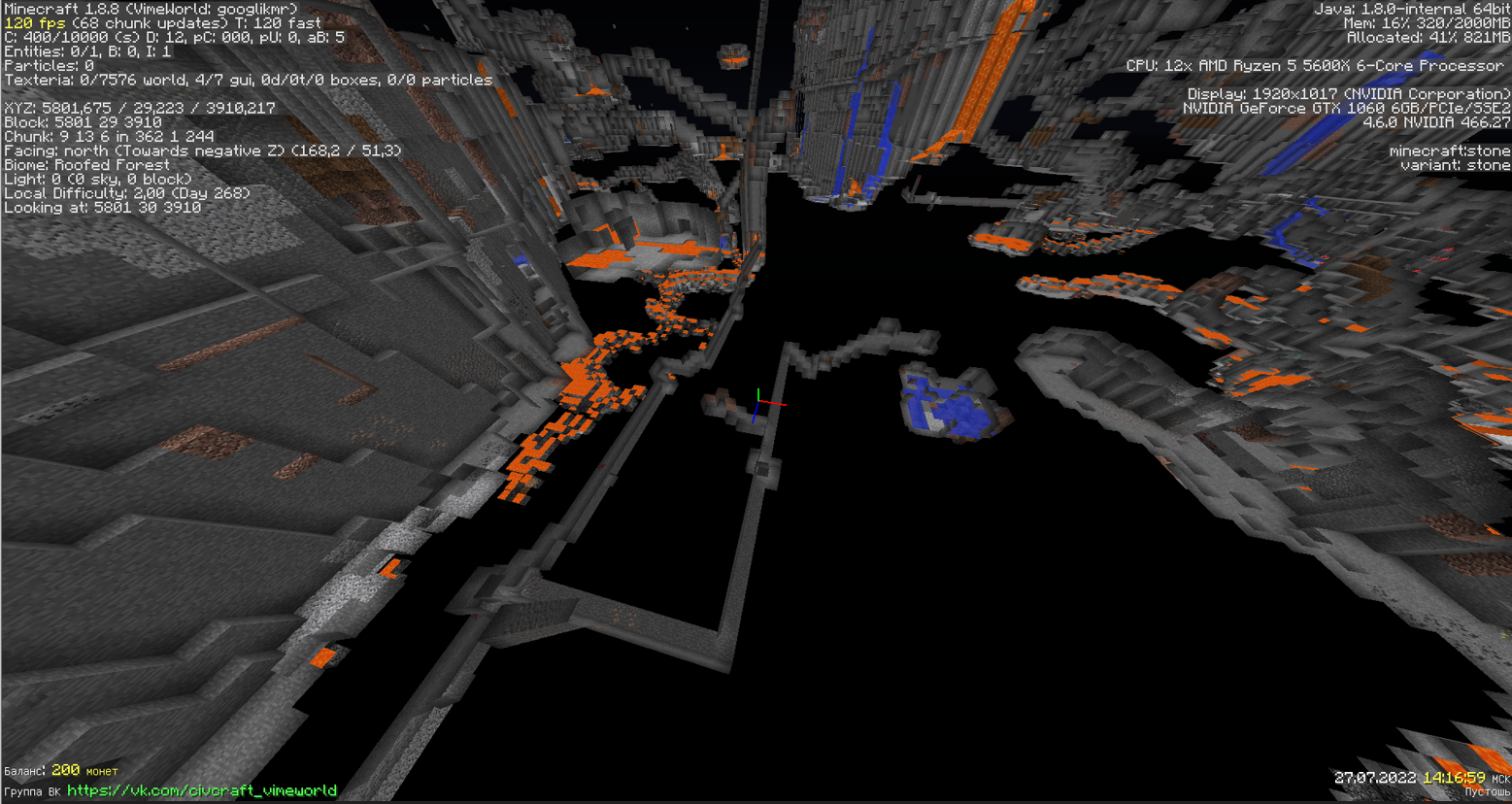Select the 'XYZ: 5801,675 / 29,223 / 3910,217' coordinates
The height and width of the screenshot is (804, 1512).
[140, 108]
